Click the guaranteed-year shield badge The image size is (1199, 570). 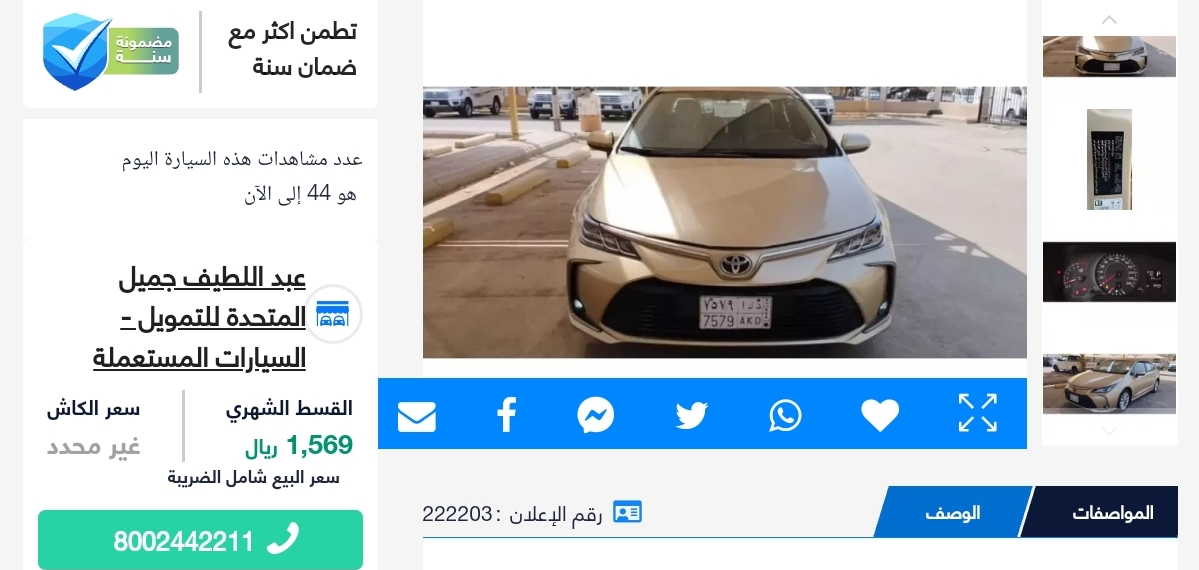click(x=111, y=51)
